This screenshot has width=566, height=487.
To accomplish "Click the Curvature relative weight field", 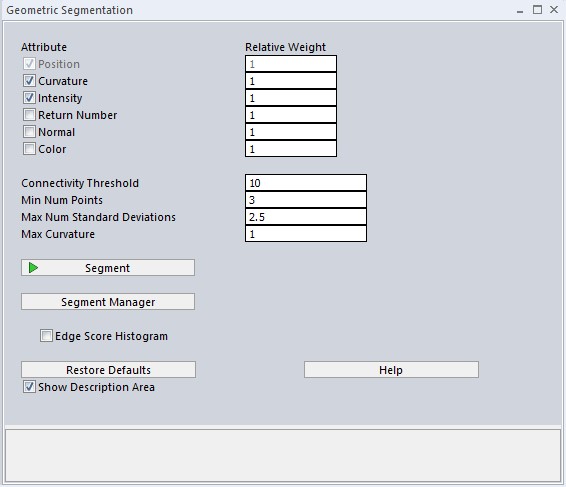I will [291, 81].
